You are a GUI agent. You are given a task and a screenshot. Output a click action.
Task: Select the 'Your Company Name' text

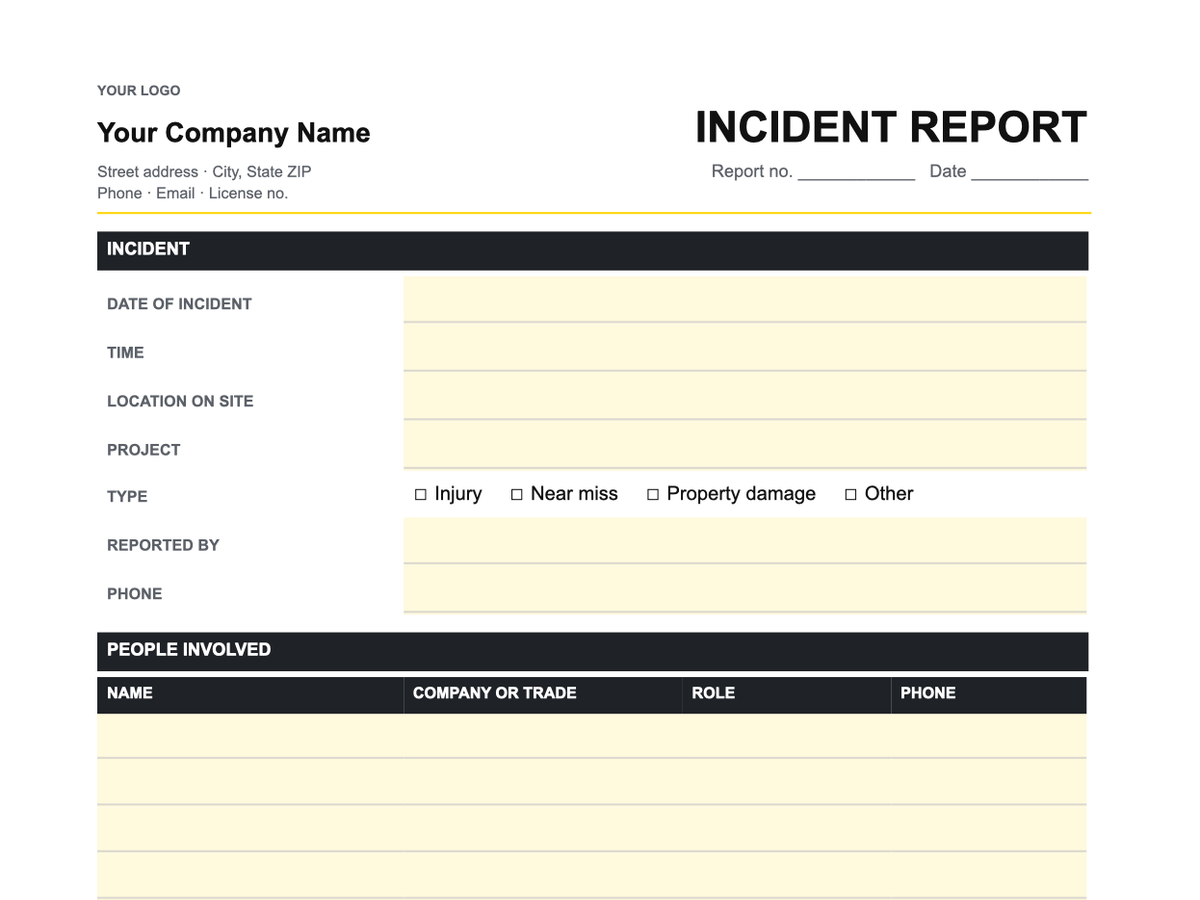(234, 133)
